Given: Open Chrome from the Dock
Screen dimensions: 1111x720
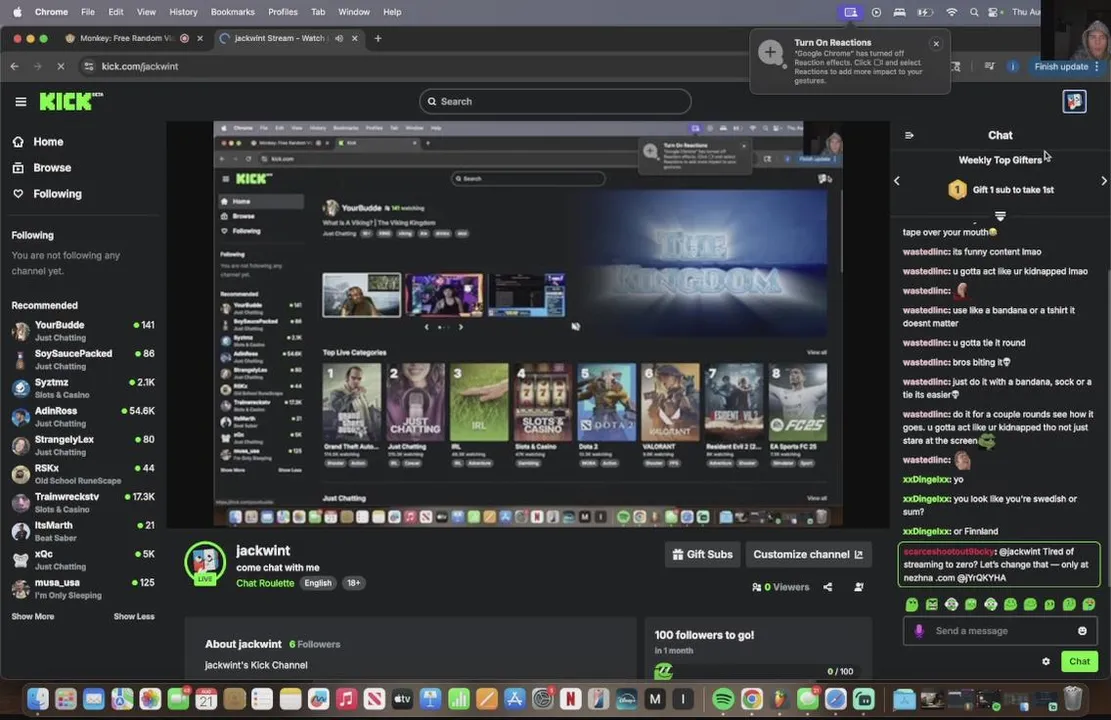Looking at the screenshot, I should click(x=751, y=699).
